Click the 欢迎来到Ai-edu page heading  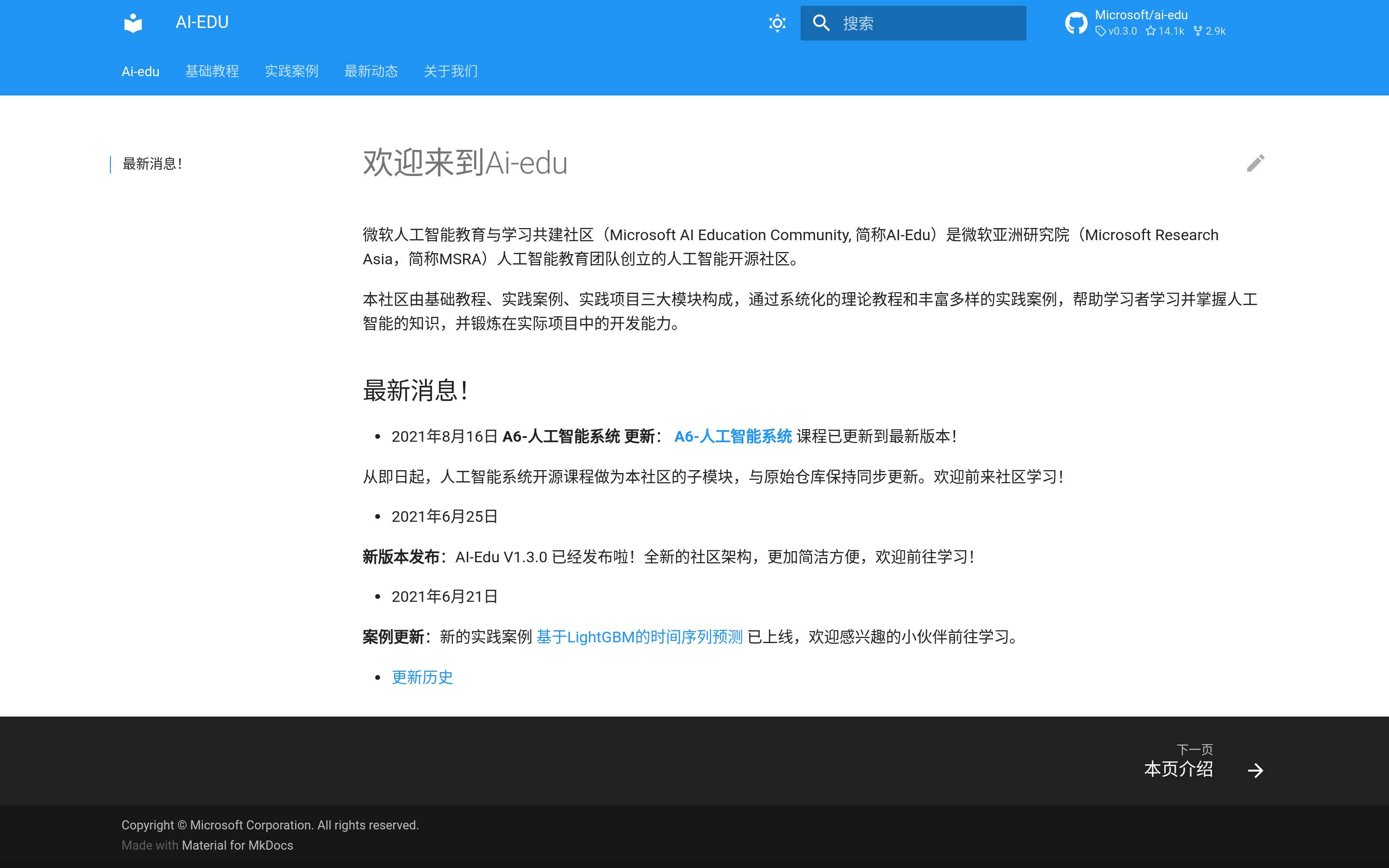pyautogui.click(x=465, y=163)
